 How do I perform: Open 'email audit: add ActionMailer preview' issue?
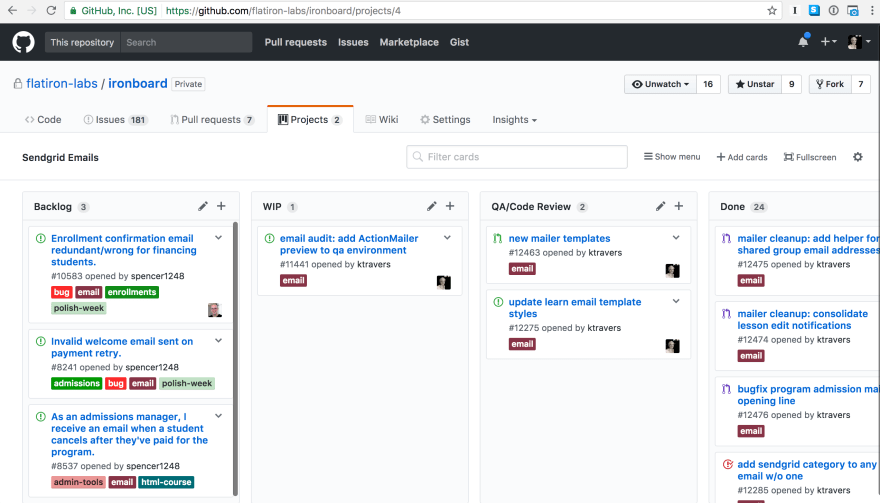(349, 244)
